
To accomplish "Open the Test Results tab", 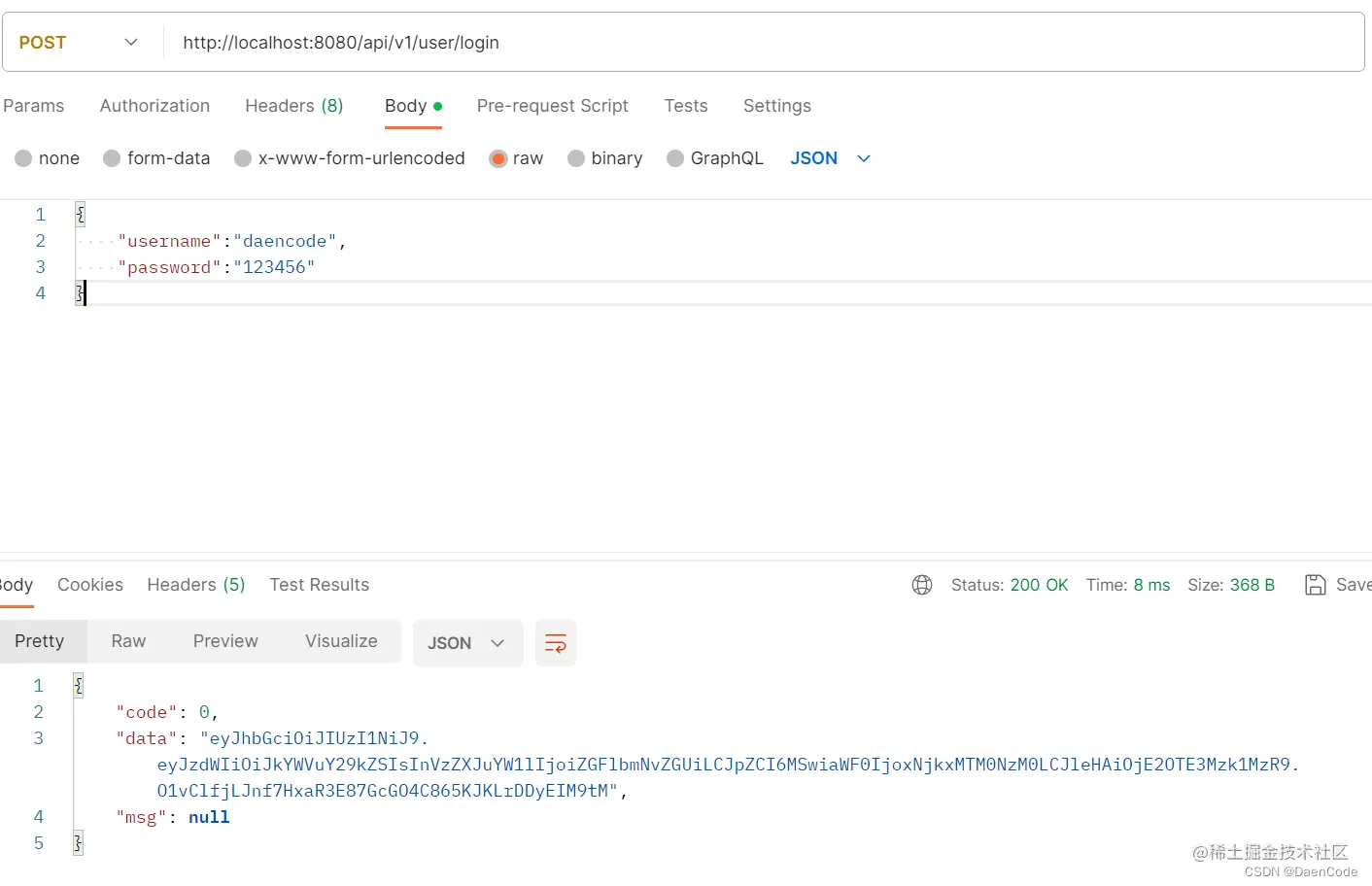I will pyautogui.click(x=320, y=585).
